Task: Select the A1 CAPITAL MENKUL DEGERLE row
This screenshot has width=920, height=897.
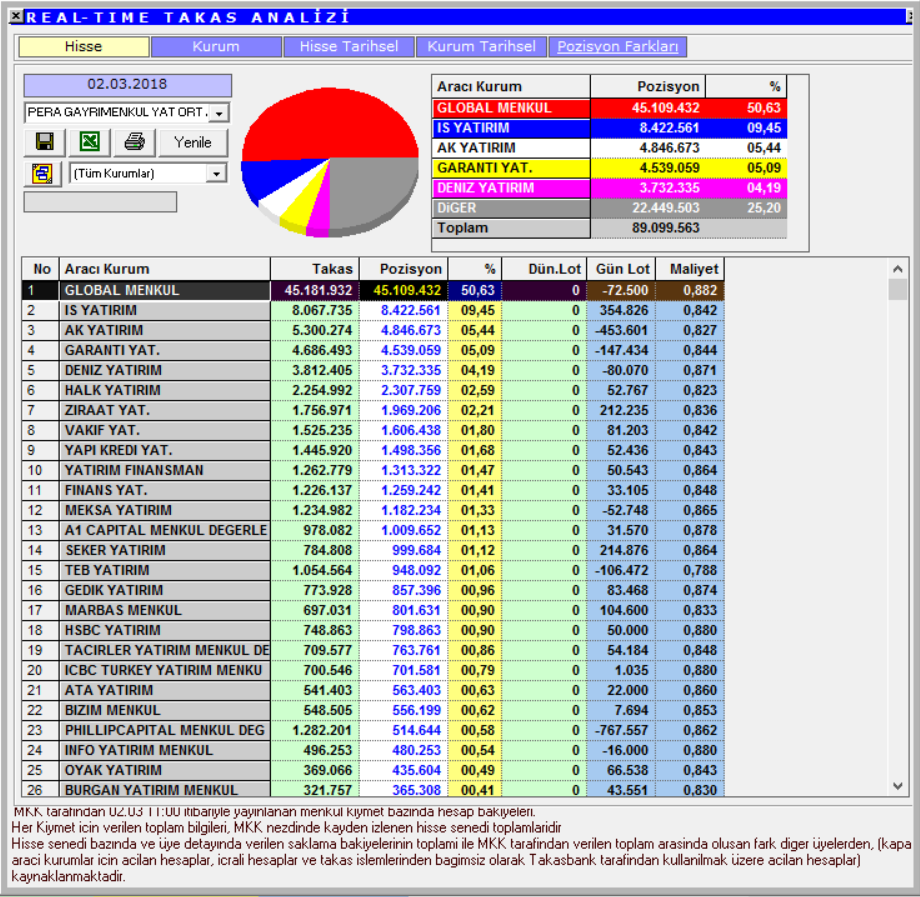Action: tap(373, 530)
